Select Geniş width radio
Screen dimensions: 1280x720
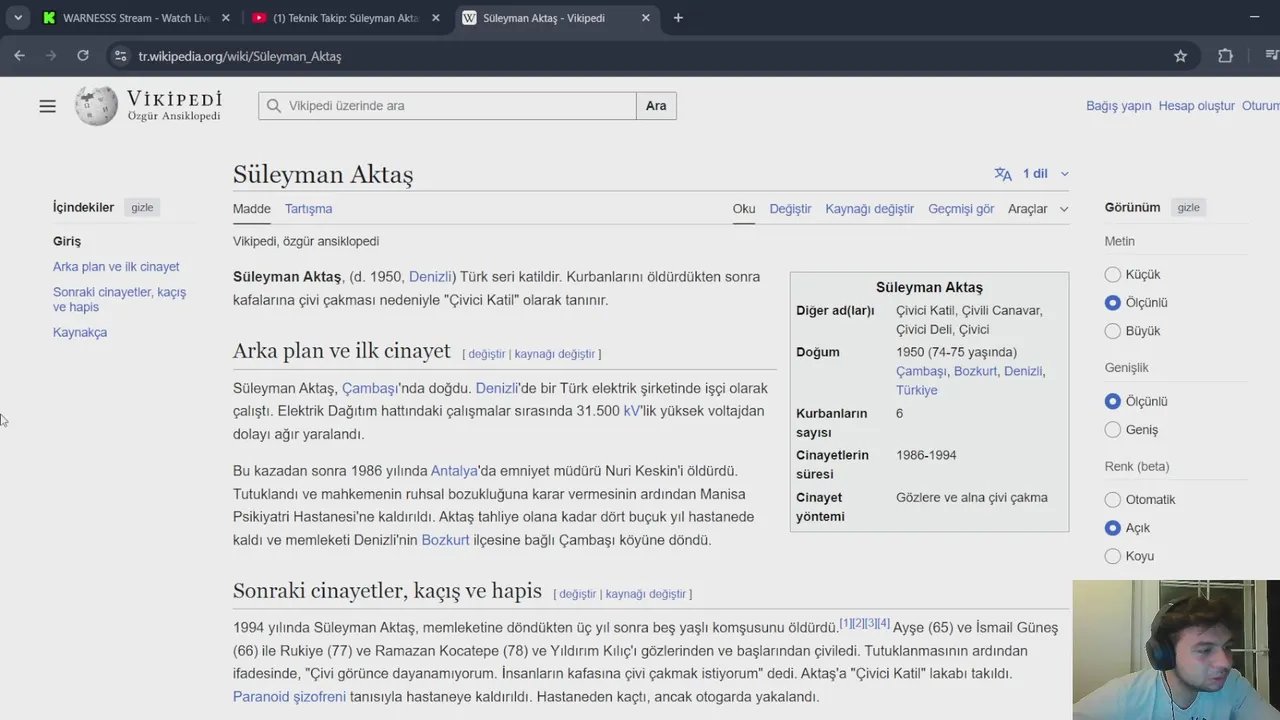1112,430
